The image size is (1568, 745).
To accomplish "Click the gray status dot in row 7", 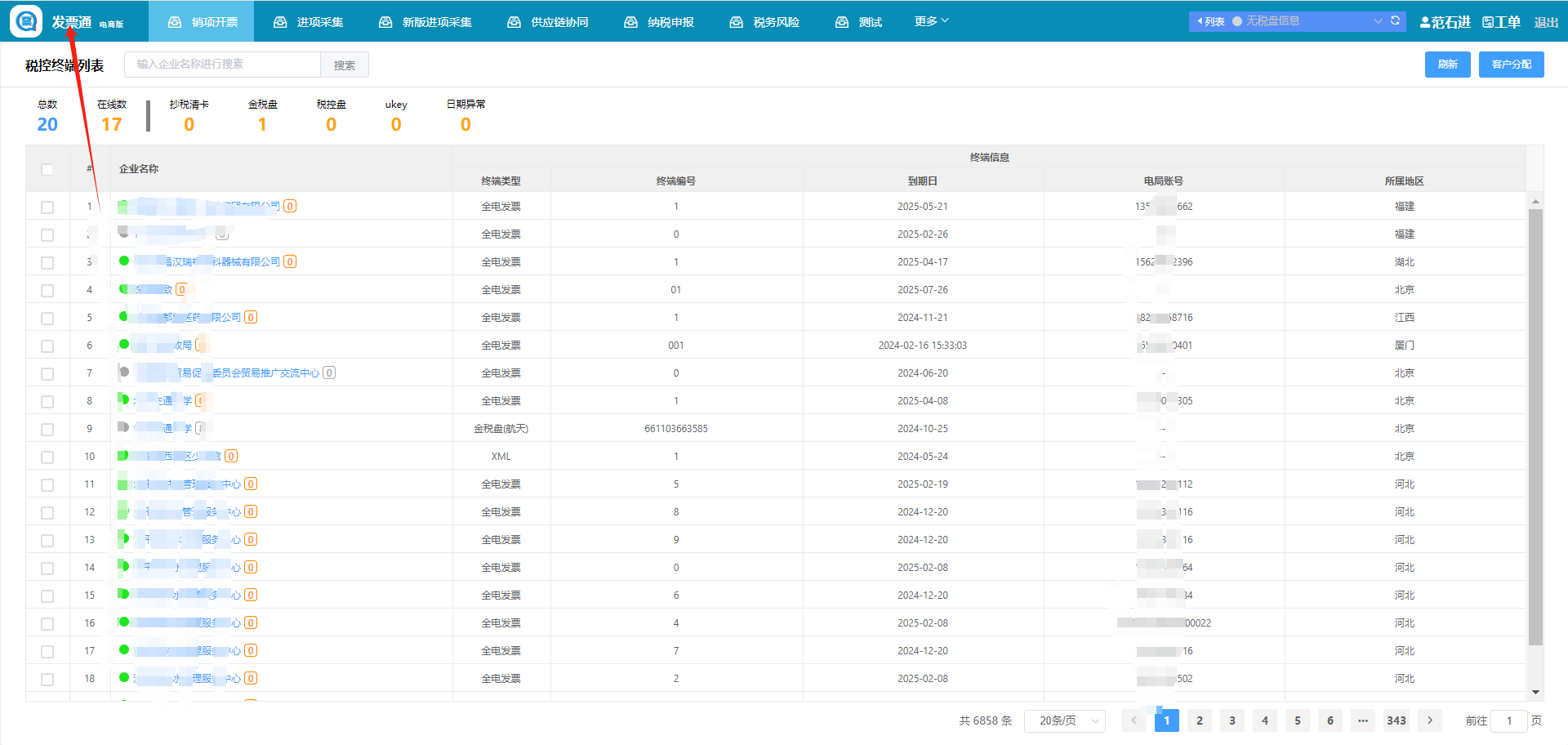I will (x=124, y=372).
